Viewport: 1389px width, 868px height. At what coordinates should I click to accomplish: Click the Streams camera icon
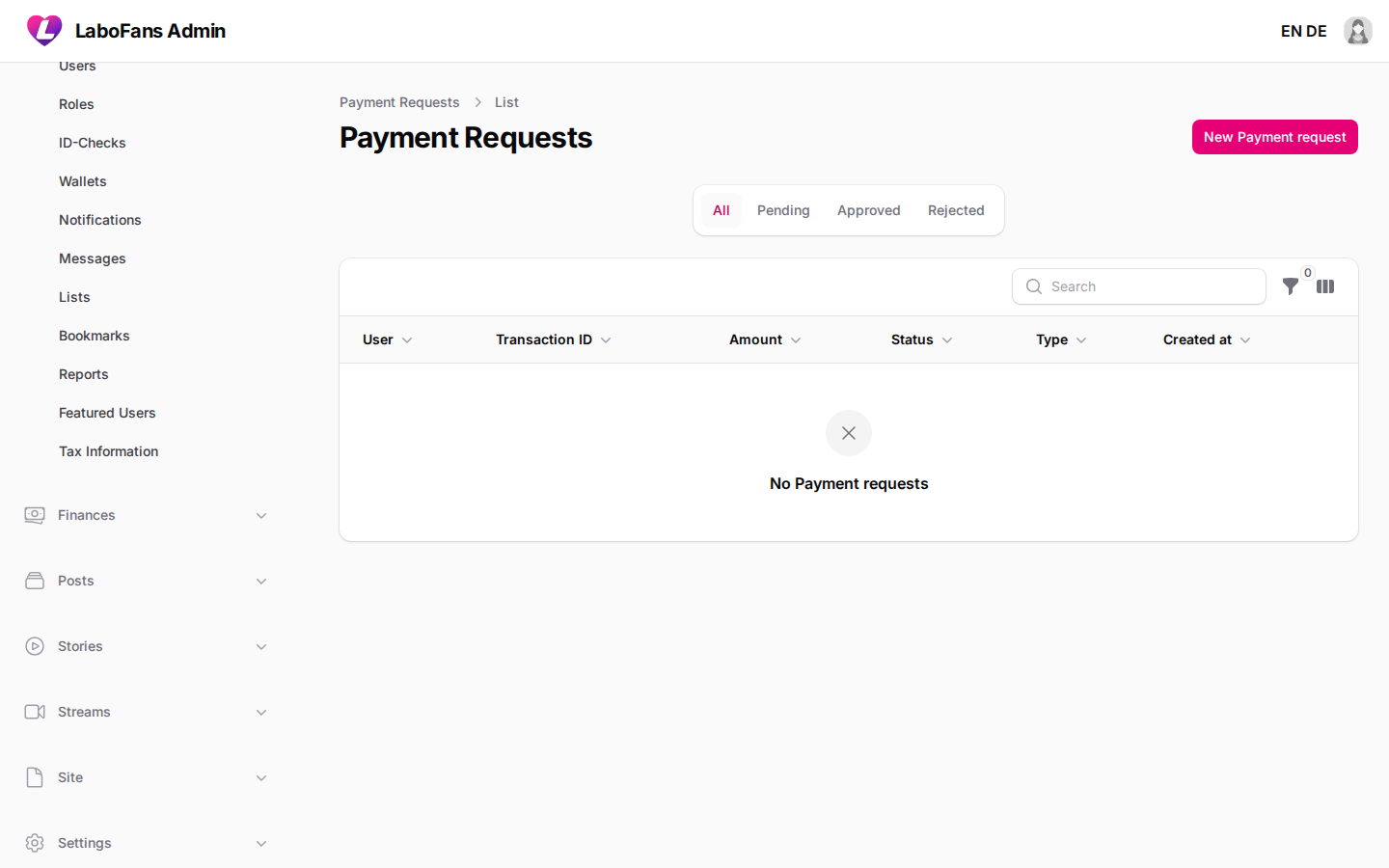(x=35, y=712)
